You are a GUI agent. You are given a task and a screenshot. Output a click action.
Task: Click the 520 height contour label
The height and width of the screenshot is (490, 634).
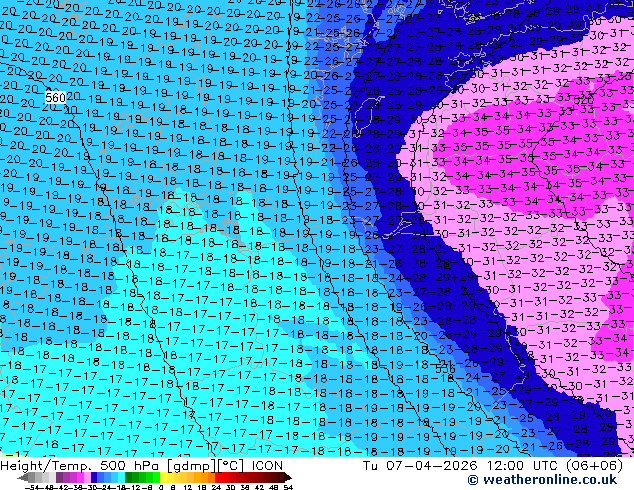[x=583, y=100]
